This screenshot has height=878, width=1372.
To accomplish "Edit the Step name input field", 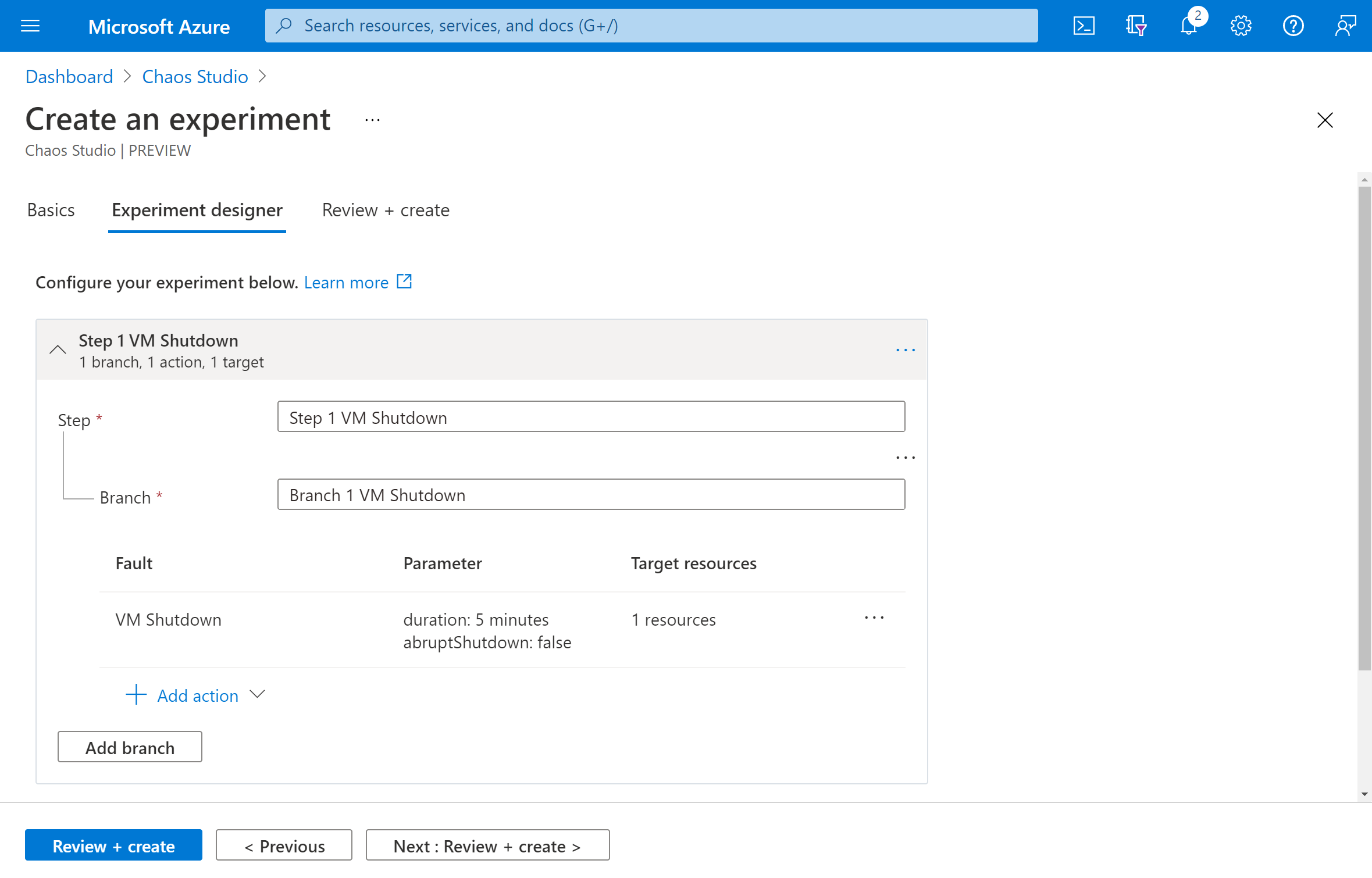I will [591, 416].
